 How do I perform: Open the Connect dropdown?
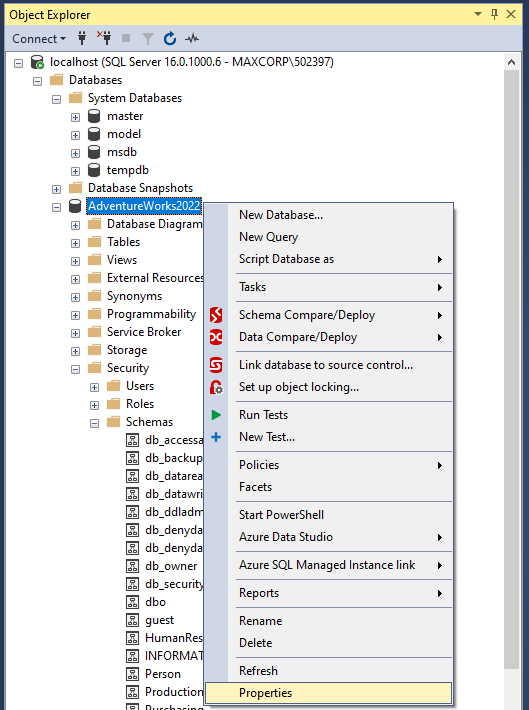(x=39, y=39)
